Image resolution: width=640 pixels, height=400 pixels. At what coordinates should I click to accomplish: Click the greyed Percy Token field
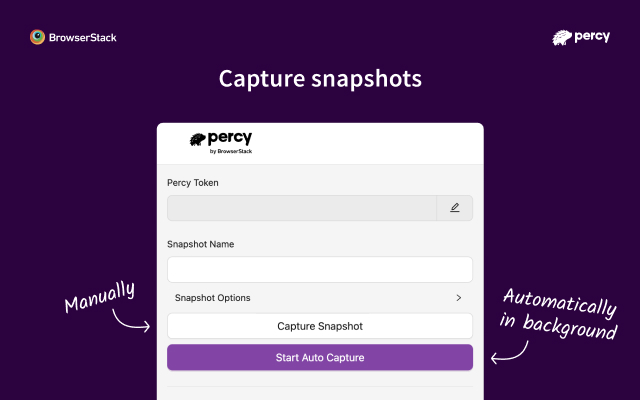coord(301,208)
